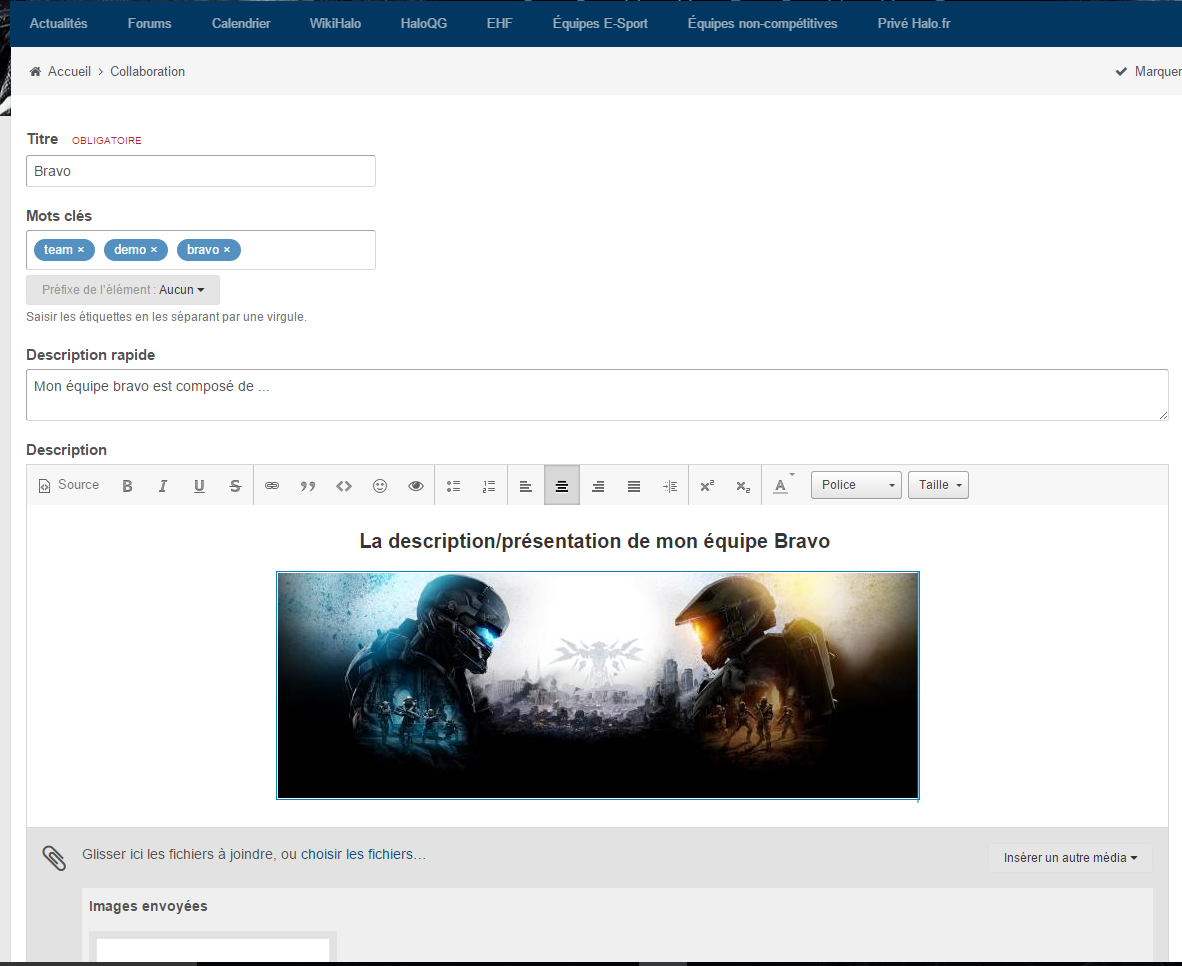Image resolution: width=1182 pixels, height=966 pixels.
Task: Click the Marquer link with the checkmark
Action: tap(1148, 71)
